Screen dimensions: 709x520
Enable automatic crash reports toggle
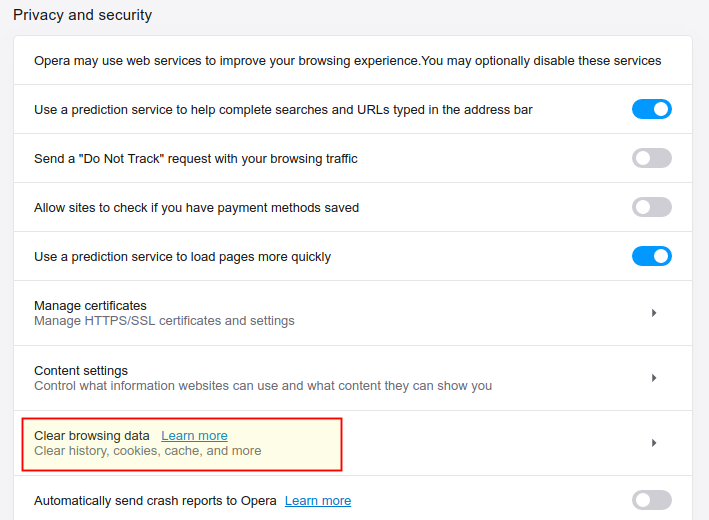[x=652, y=500]
